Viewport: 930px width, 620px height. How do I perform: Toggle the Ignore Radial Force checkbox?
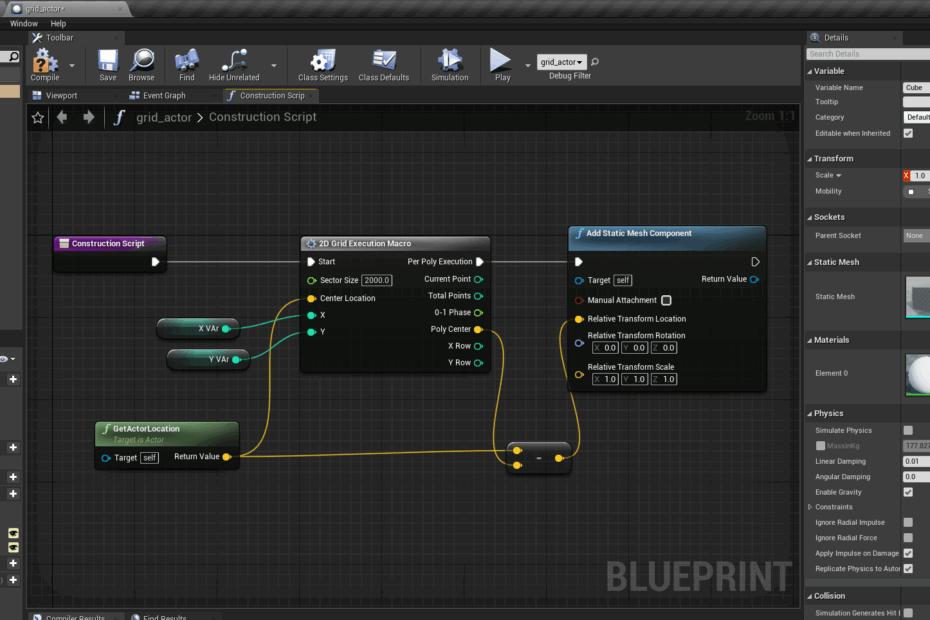pyautogui.click(x=908, y=538)
